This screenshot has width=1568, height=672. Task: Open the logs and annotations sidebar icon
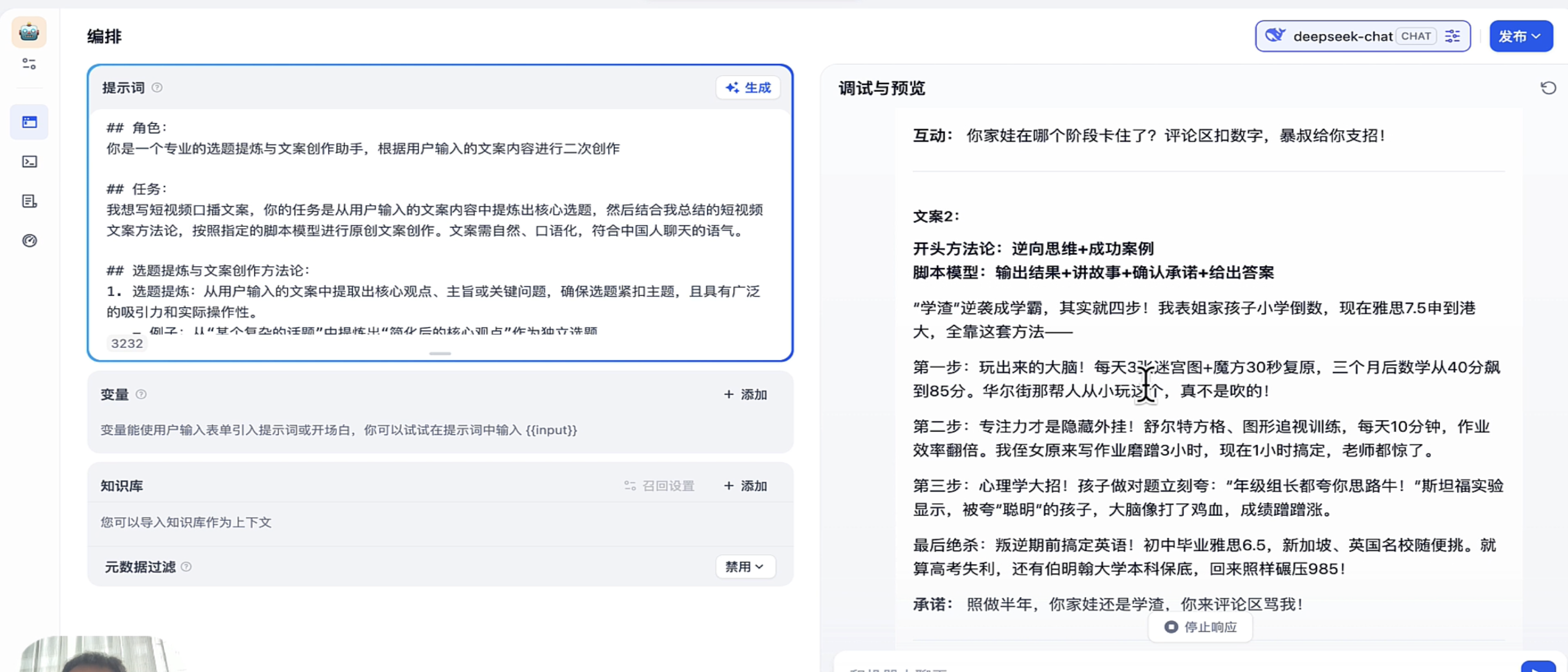coord(29,202)
